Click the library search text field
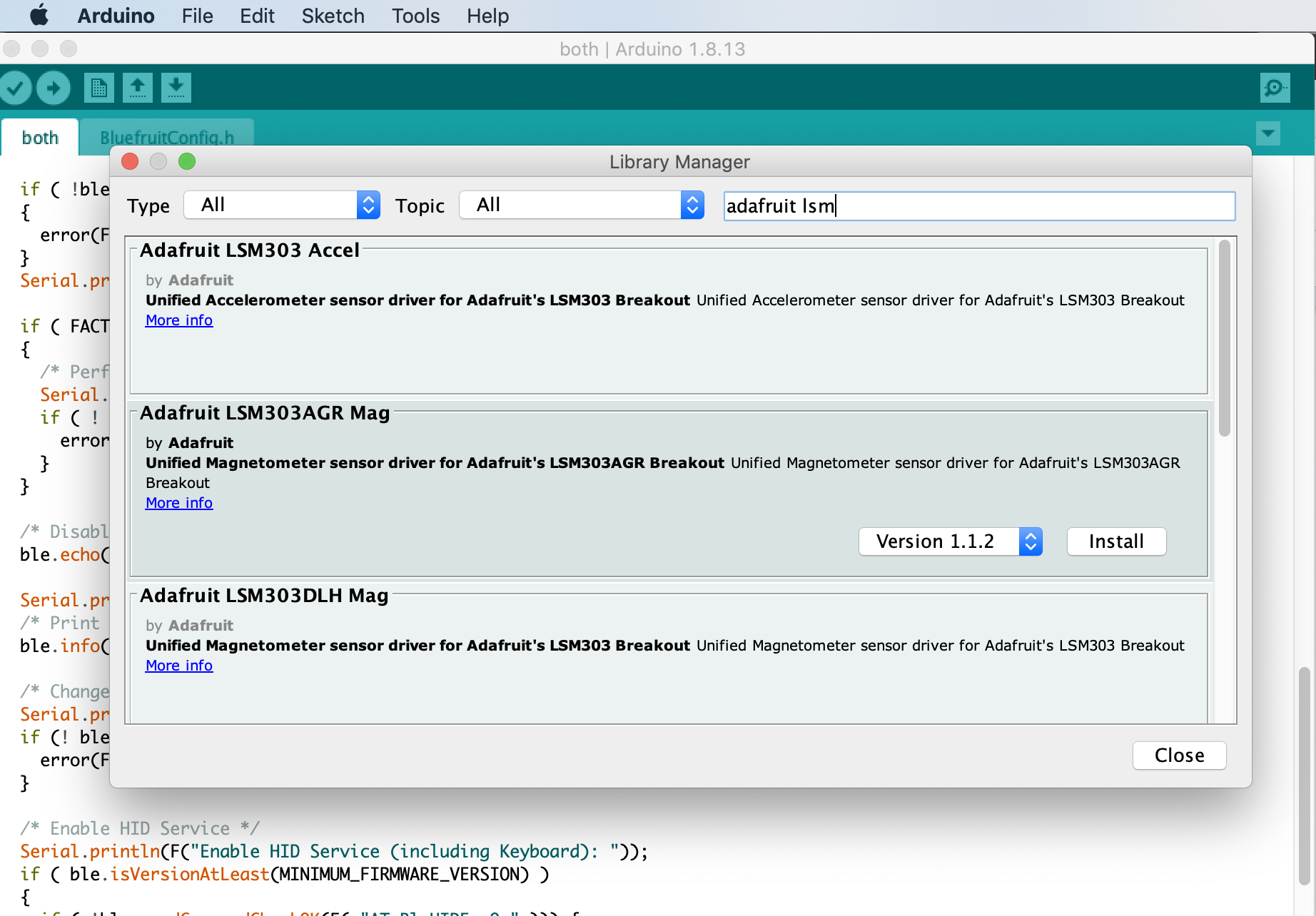The width and height of the screenshot is (1316, 916). coord(979,206)
